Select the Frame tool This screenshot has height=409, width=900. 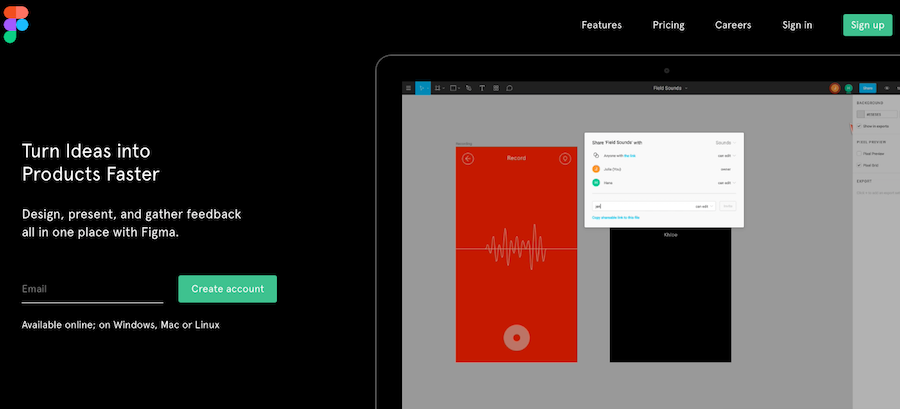pos(437,88)
